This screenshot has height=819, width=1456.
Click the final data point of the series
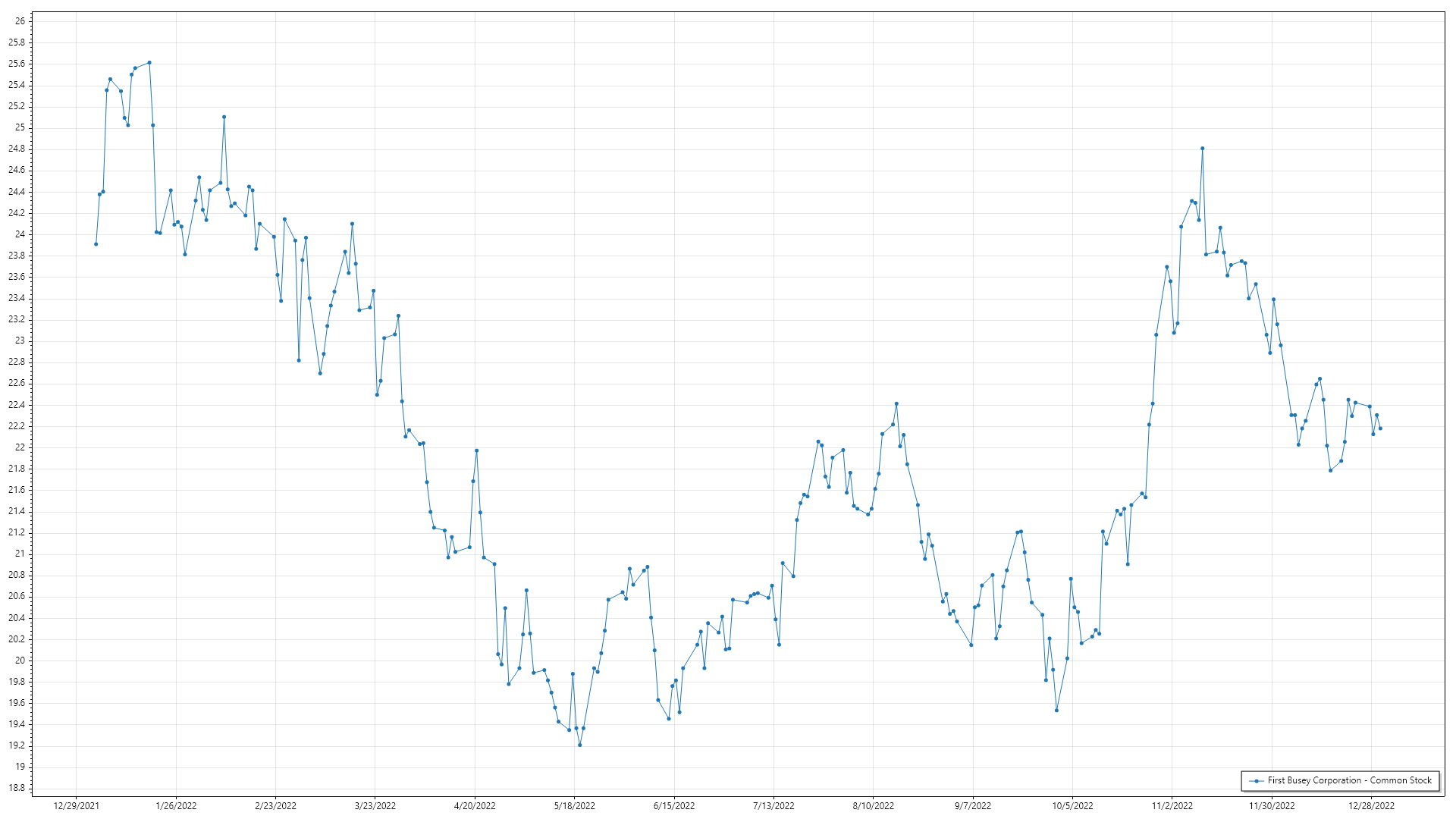pos(1380,428)
